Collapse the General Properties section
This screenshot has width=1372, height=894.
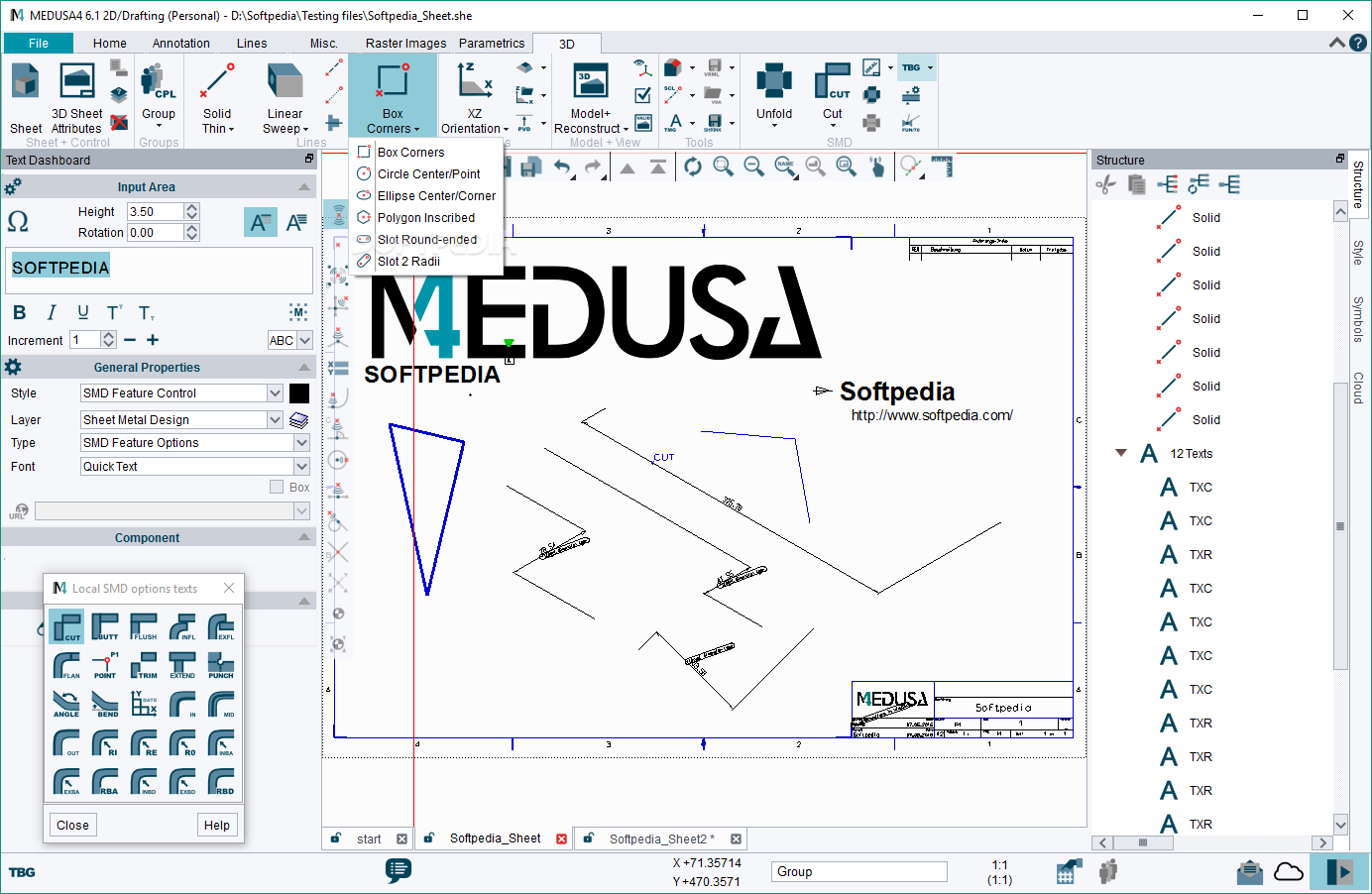point(304,367)
